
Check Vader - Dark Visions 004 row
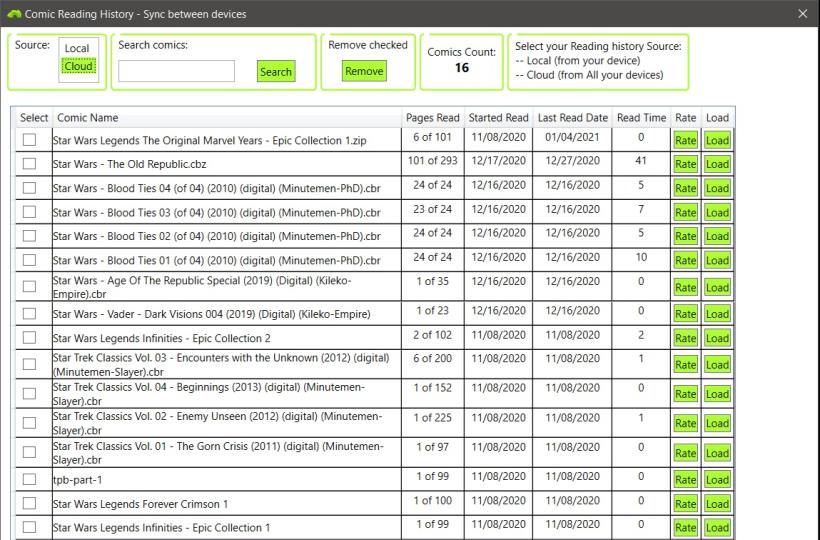[29, 314]
